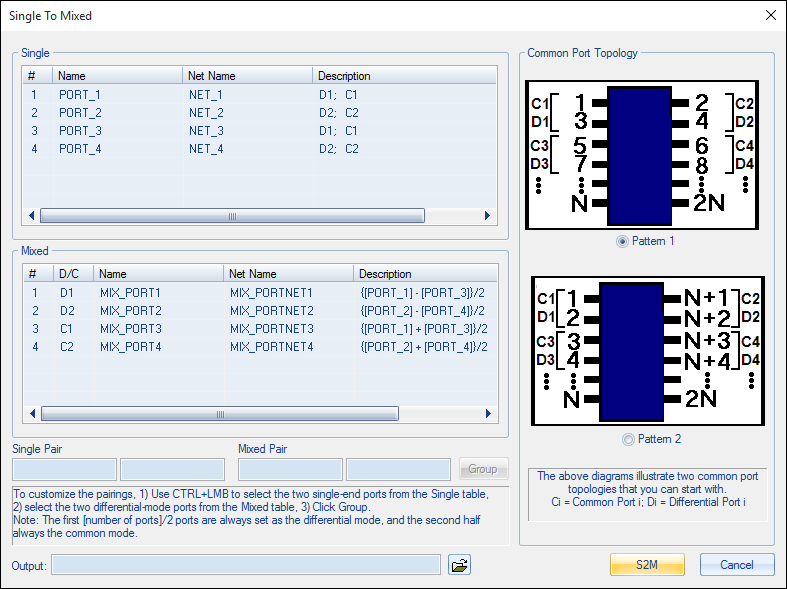Click the first Mixed Pair field
The width and height of the screenshot is (787, 589).
point(290,469)
